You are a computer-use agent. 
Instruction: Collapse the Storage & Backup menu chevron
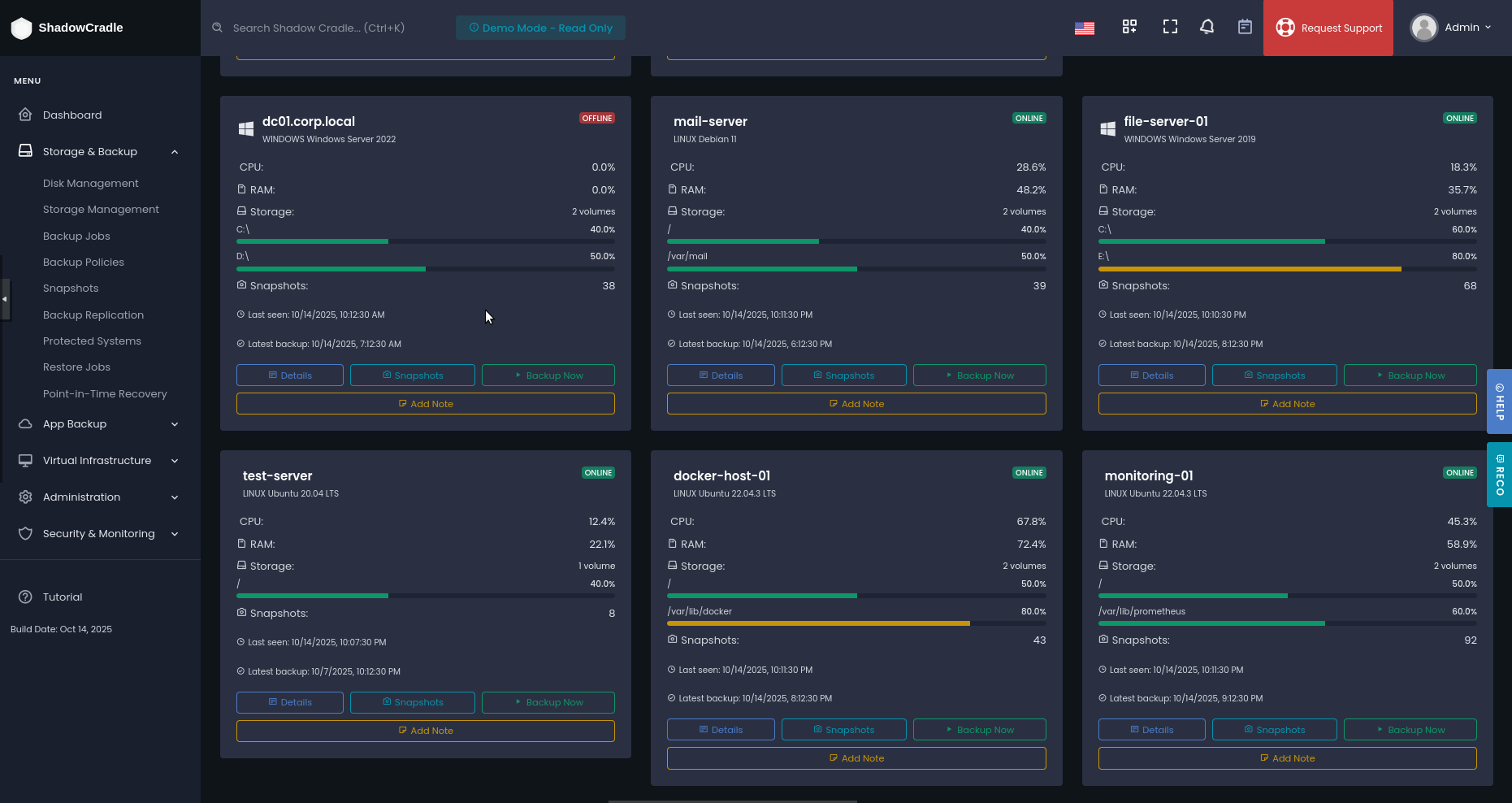pos(174,152)
